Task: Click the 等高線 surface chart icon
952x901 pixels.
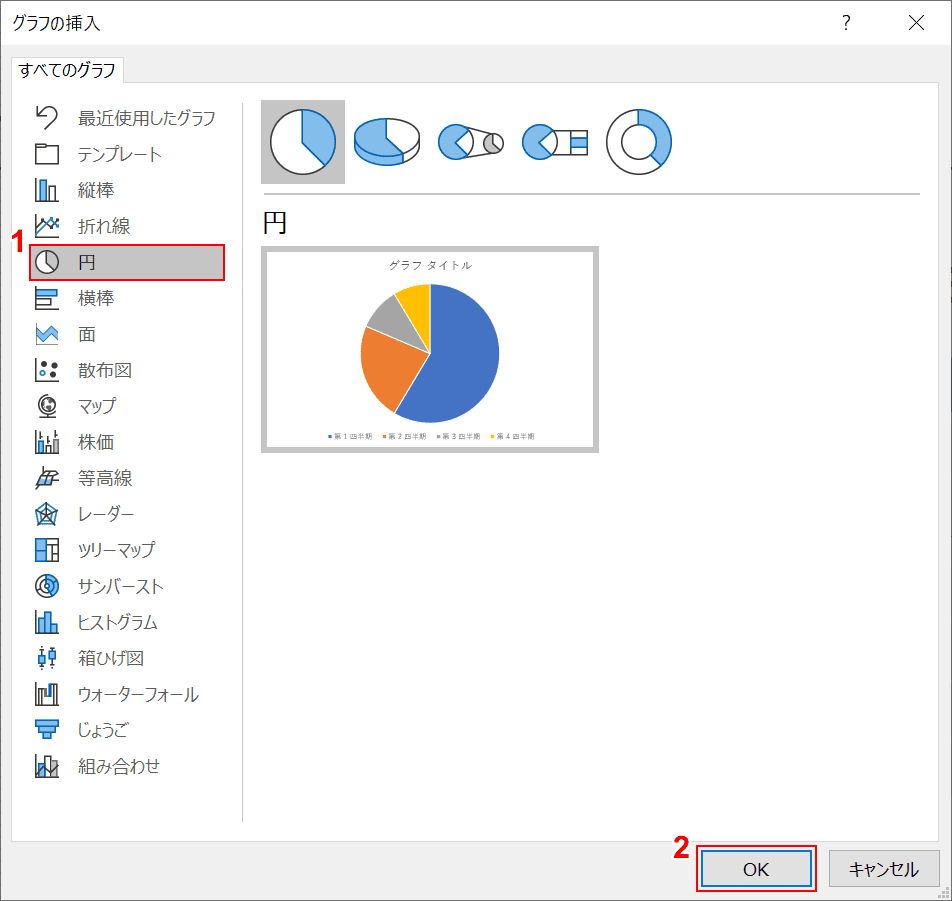Action: point(47,478)
